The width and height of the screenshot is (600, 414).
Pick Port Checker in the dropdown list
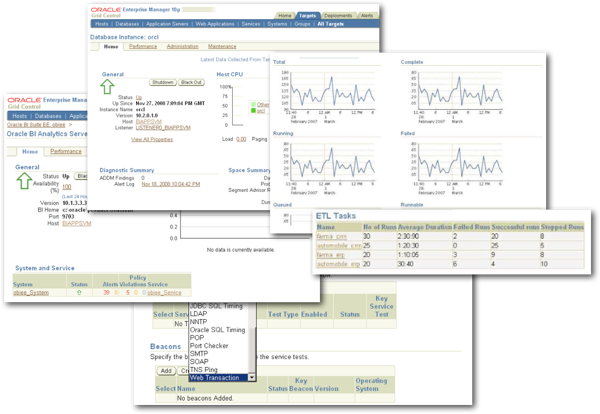click(209, 346)
